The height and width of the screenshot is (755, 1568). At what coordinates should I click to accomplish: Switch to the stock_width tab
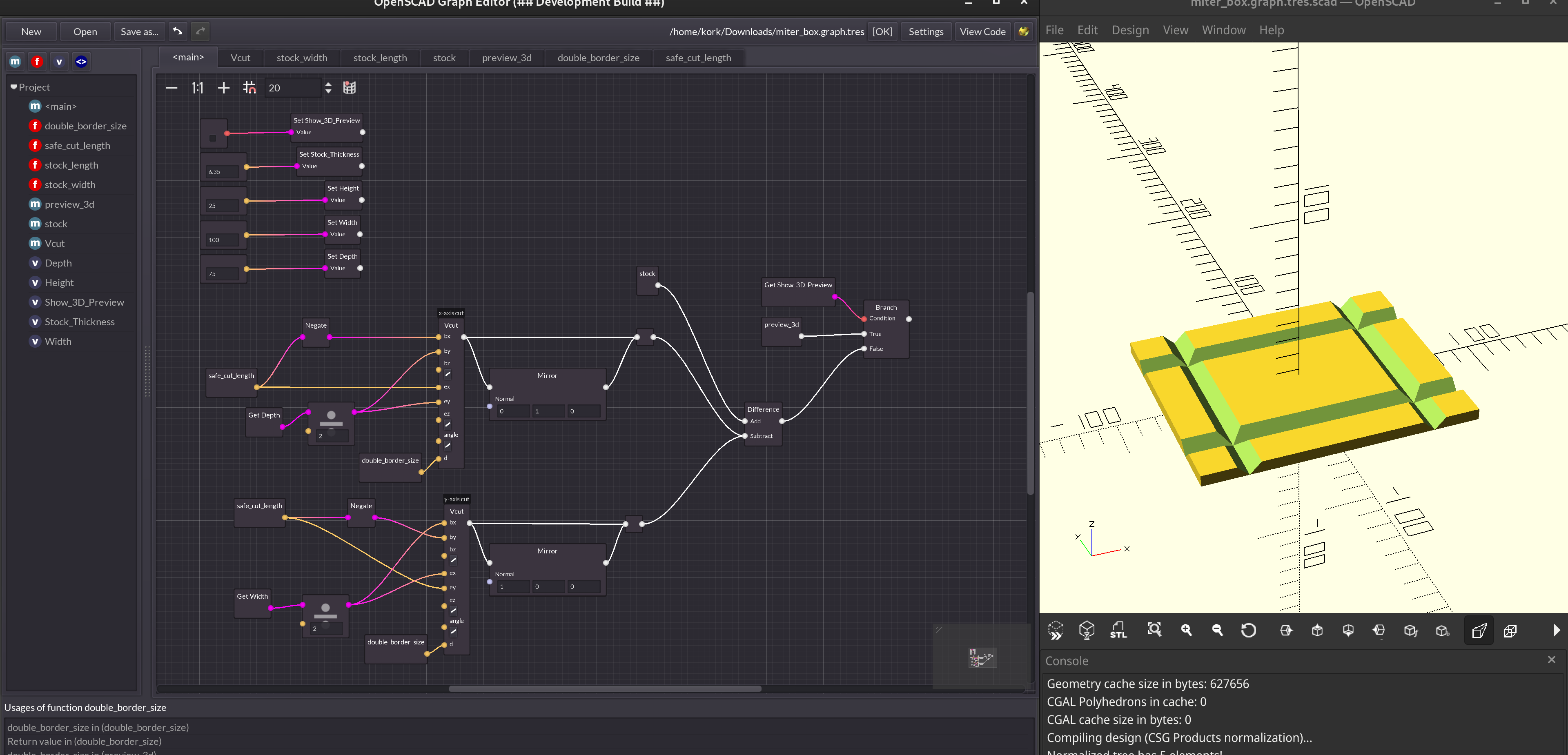click(302, 58)
